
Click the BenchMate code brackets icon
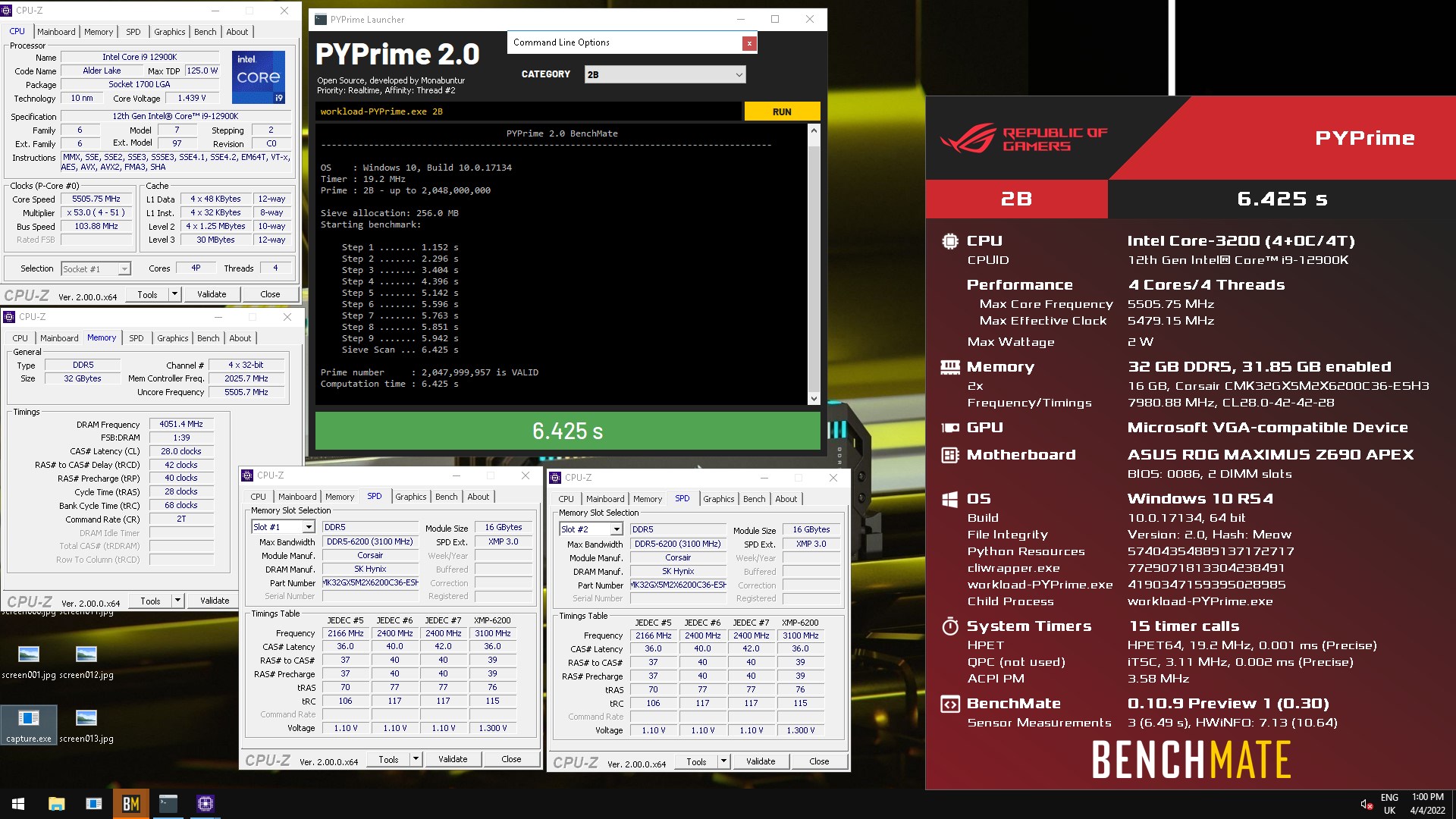[x=949, y=704]
